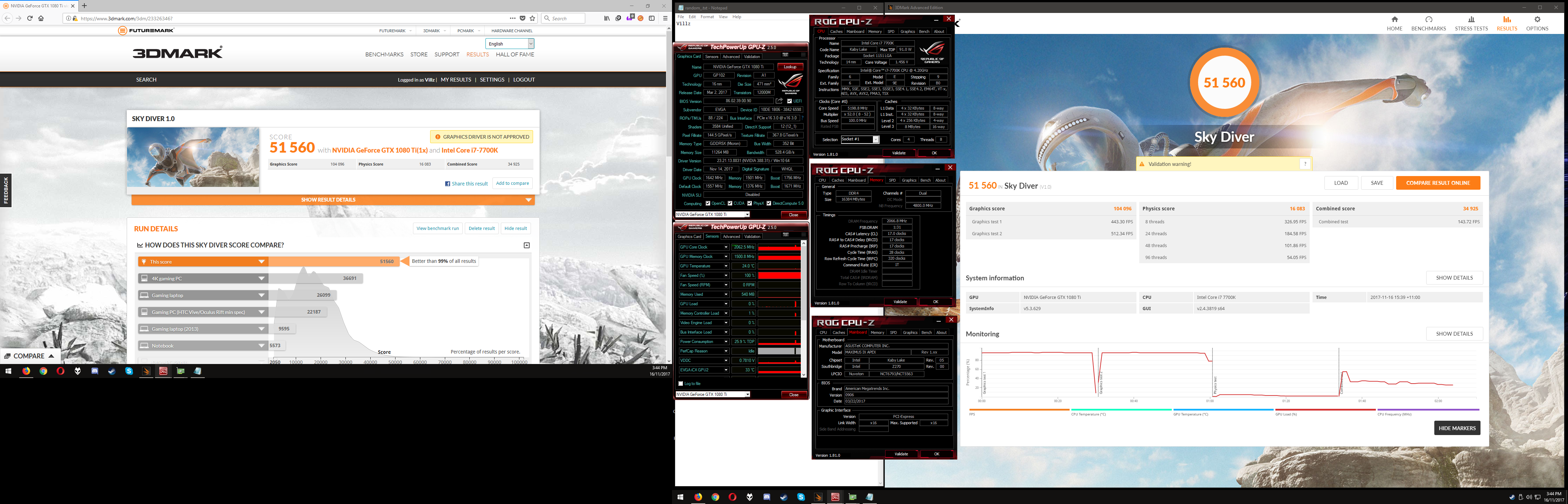
Task: Open Opera from right taskbar
Action: 732,497
